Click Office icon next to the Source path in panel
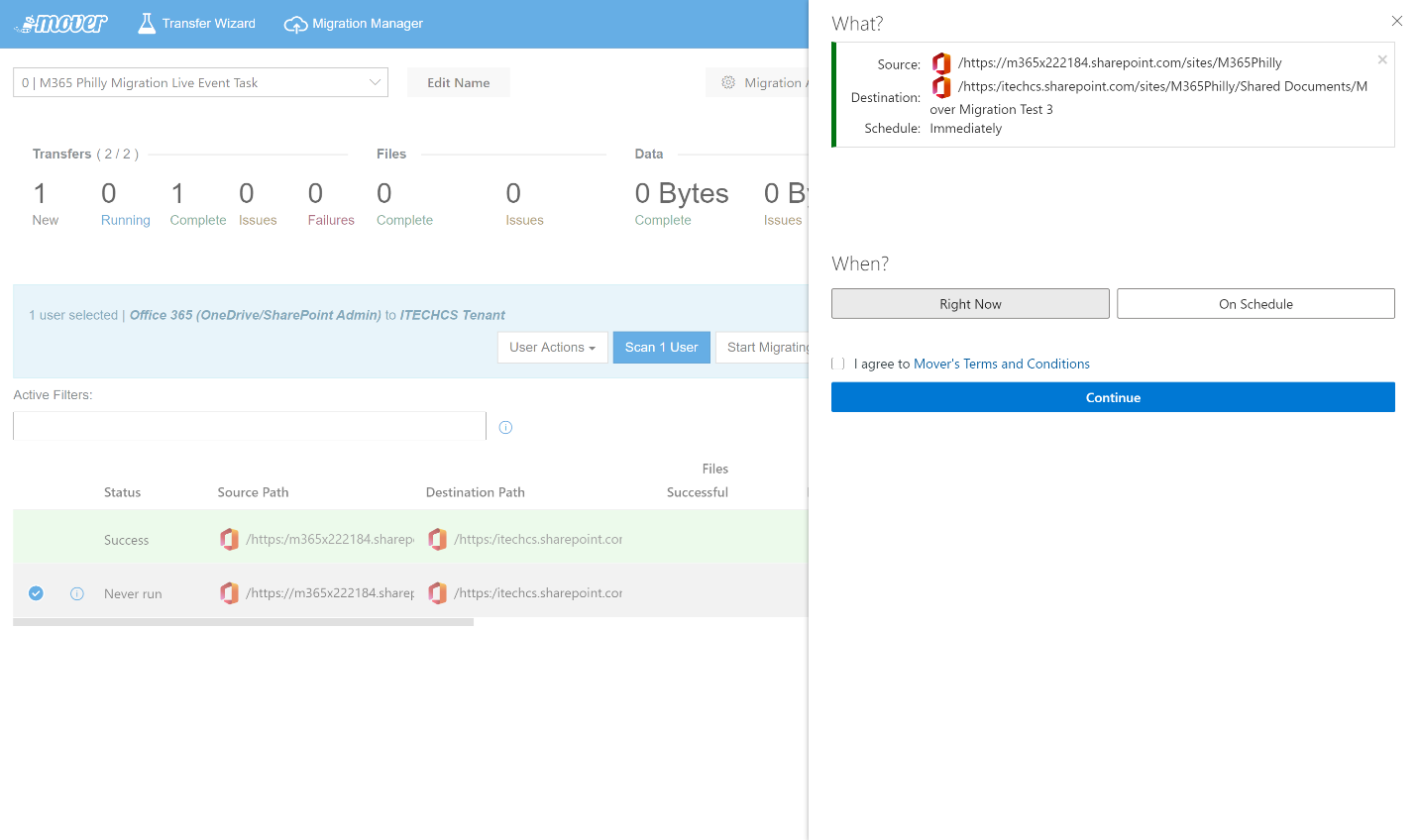This screenshot has height=840, width=1418. pyautogui.click(x=941, y=63)
